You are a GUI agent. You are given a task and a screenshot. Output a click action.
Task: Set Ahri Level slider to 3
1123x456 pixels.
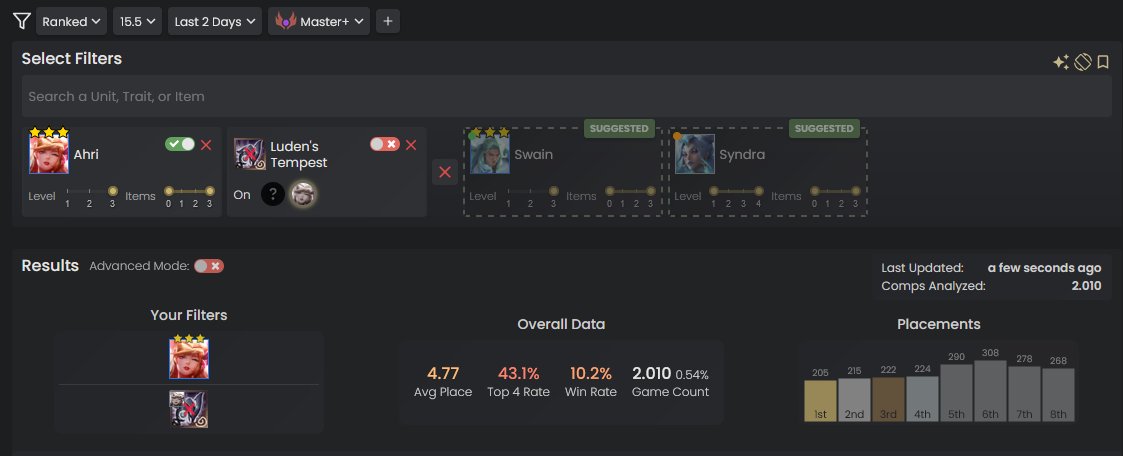[x=112, y=191]
